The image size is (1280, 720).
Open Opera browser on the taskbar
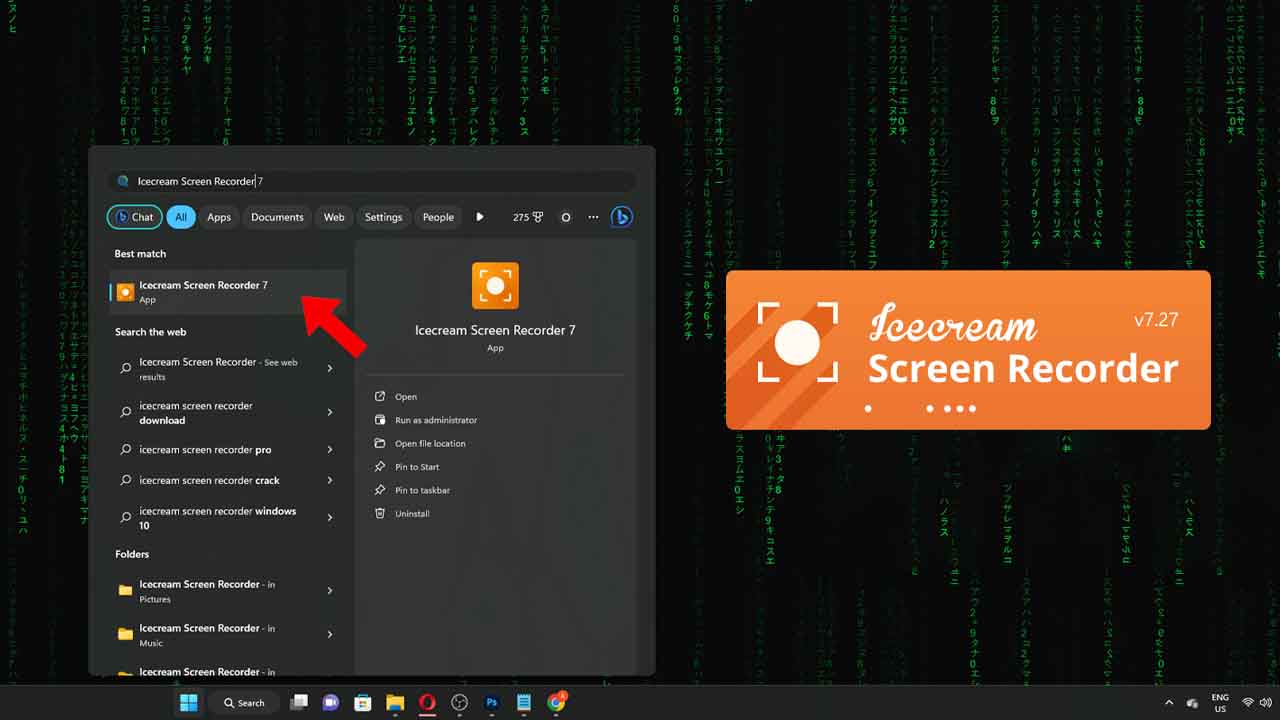(427, 703)
